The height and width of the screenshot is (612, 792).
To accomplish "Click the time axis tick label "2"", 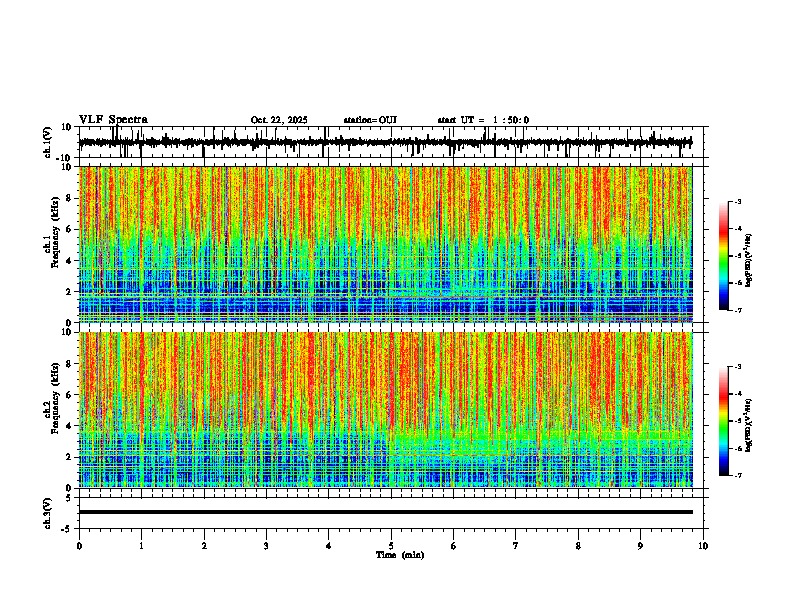I will click(204, 546).
